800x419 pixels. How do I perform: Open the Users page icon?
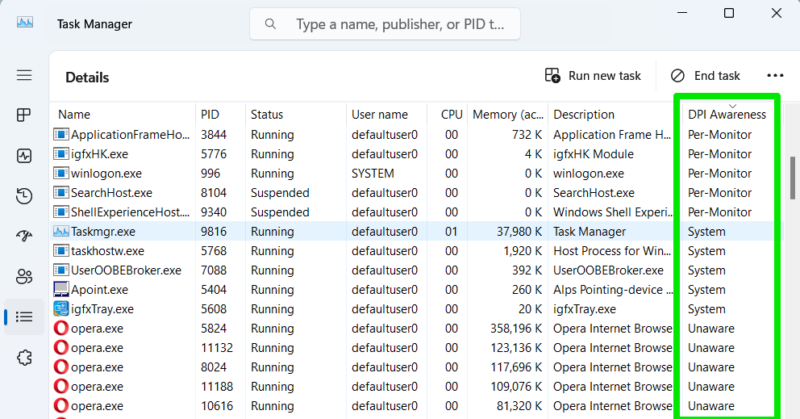24,277
